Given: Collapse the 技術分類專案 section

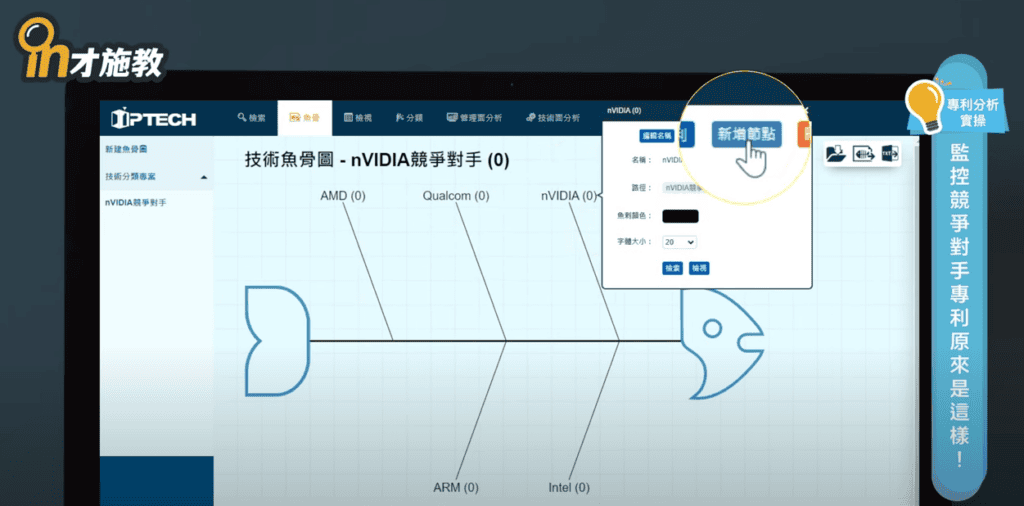Looking at the screenshot, I should pos(204,176).
